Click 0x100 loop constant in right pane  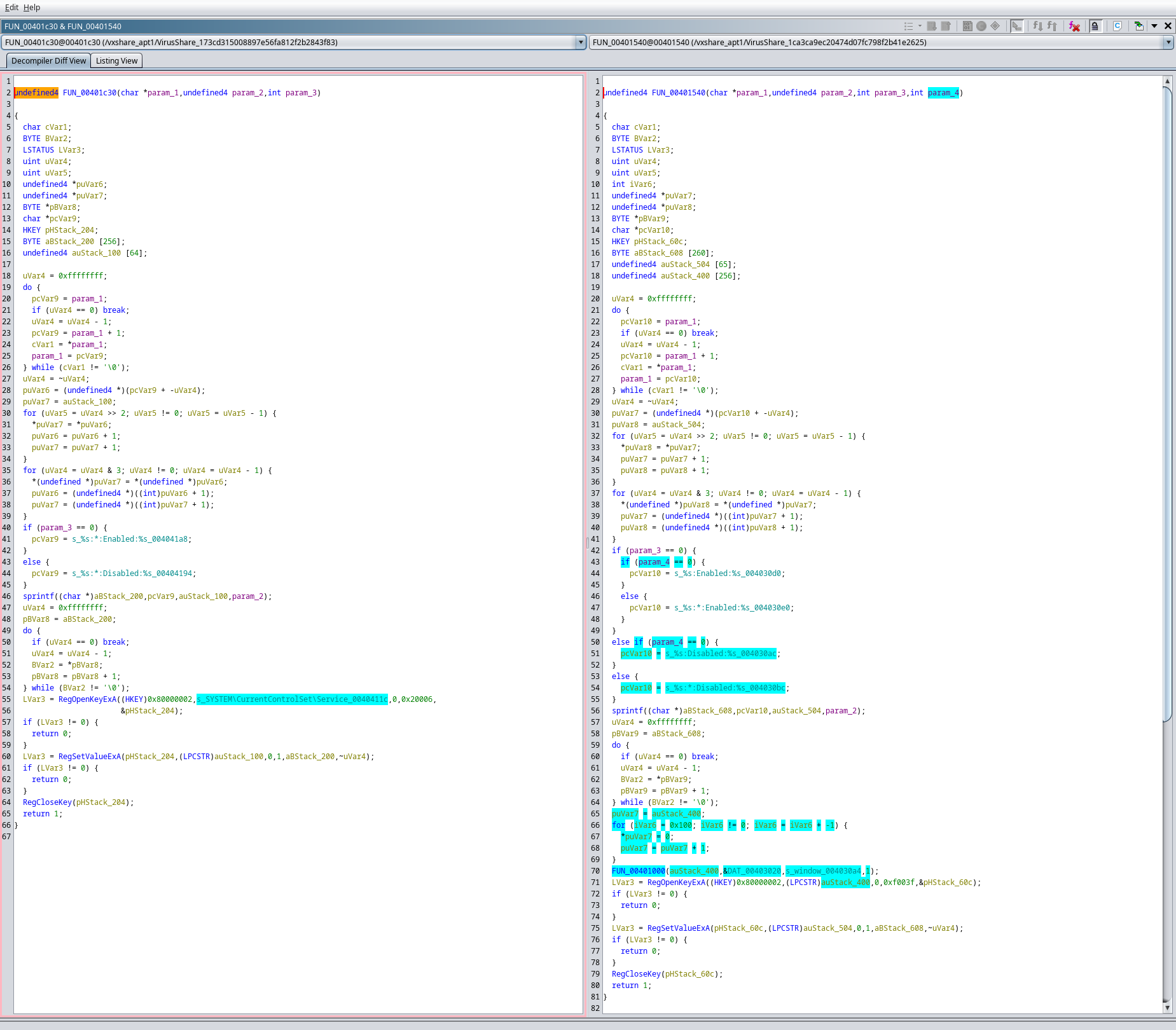(x=681, y=825)
